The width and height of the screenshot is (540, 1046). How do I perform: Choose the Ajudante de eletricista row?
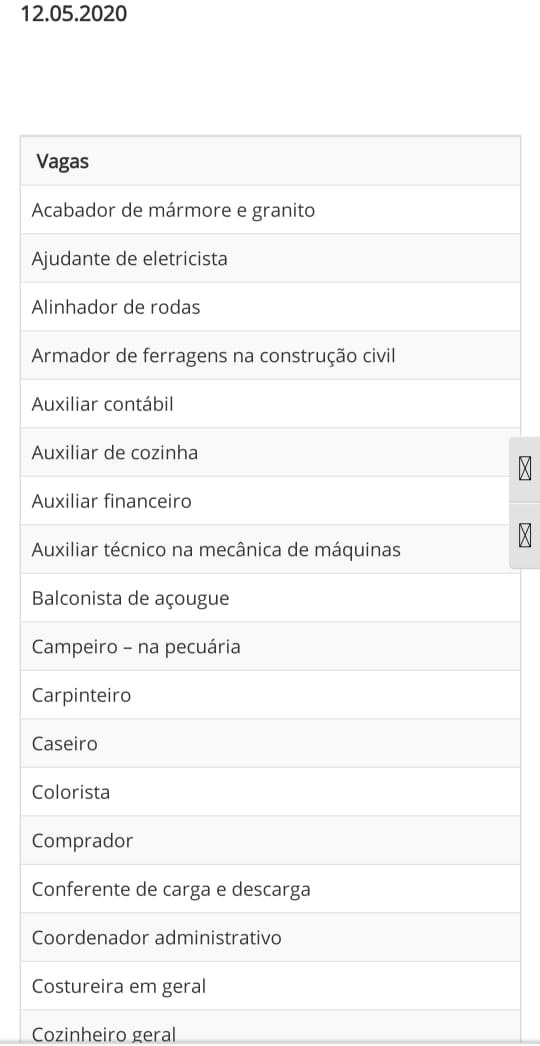[270, 258]
